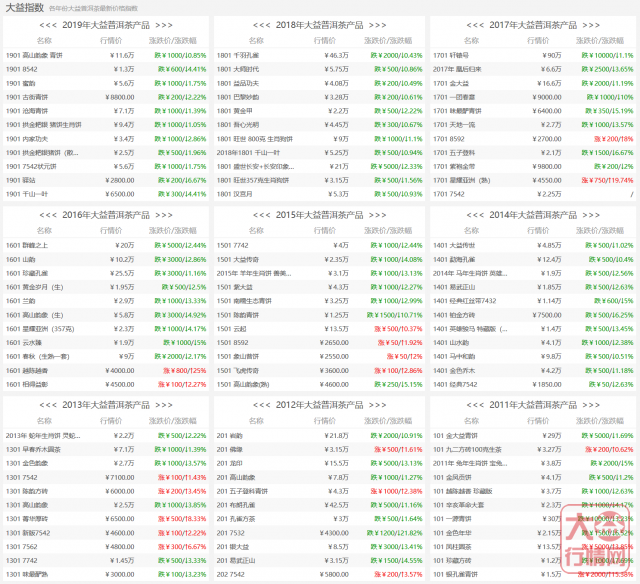Click the <<< arrow beside 2019年大益普洱茶产品
The height and width of the screenshot is (584, 640).
[x=48, y=25]
